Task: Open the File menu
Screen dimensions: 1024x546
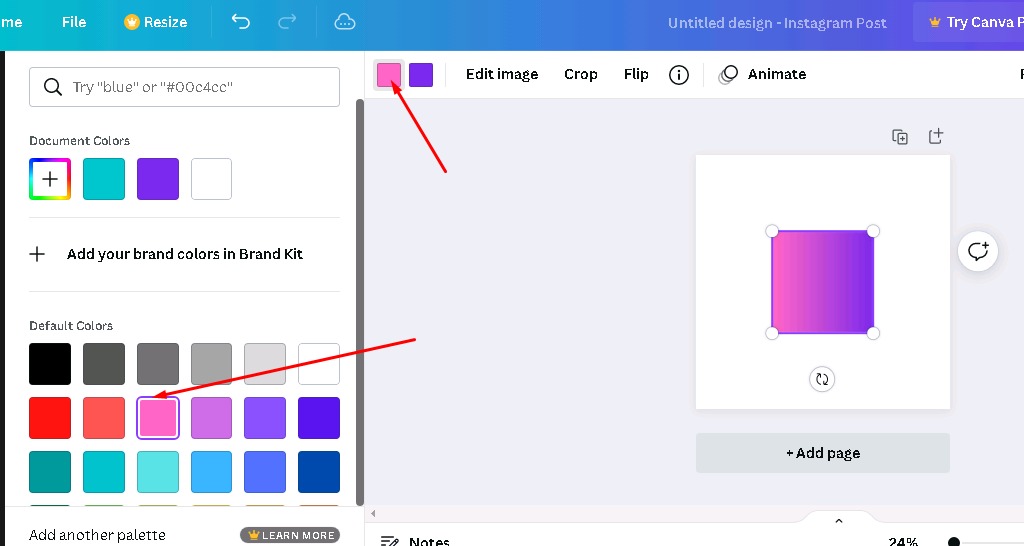Action: tap(74, 22)
